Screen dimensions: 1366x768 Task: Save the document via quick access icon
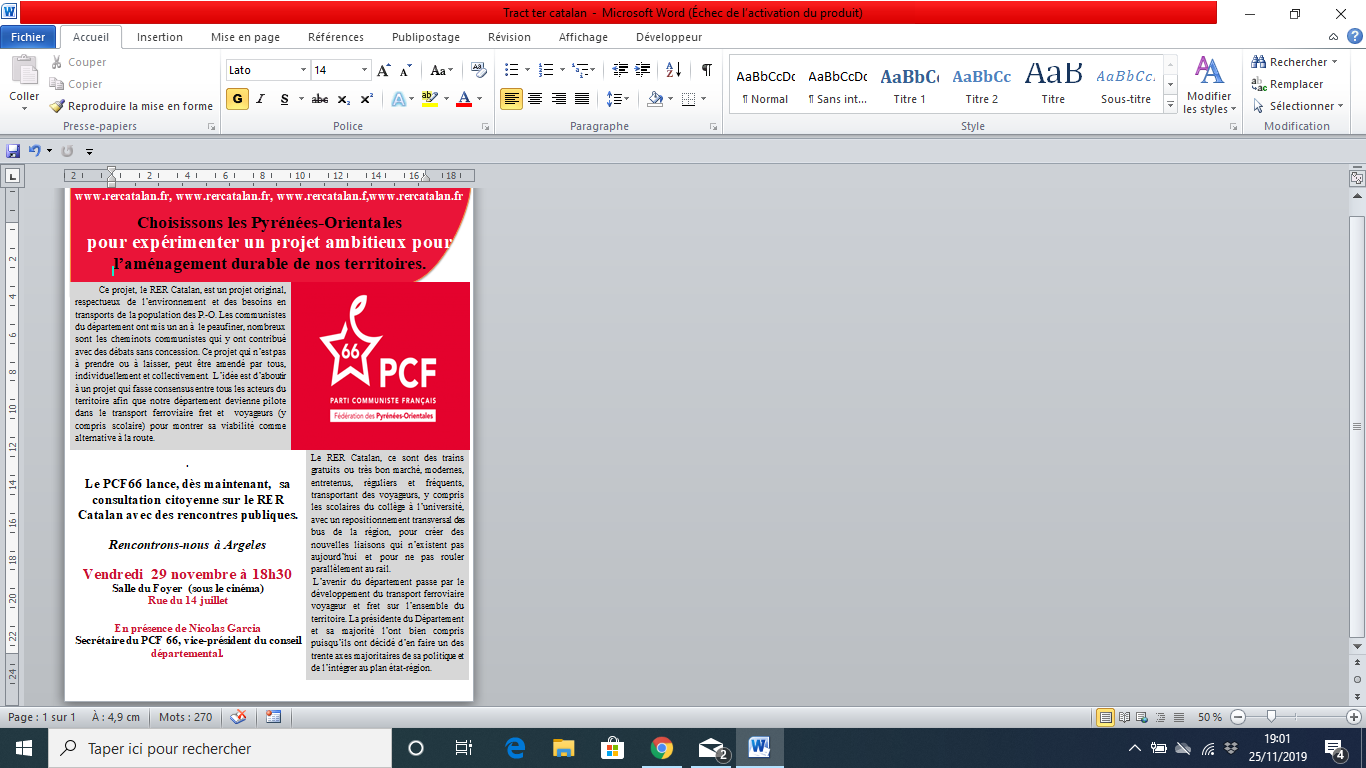[x=13, y=151]
